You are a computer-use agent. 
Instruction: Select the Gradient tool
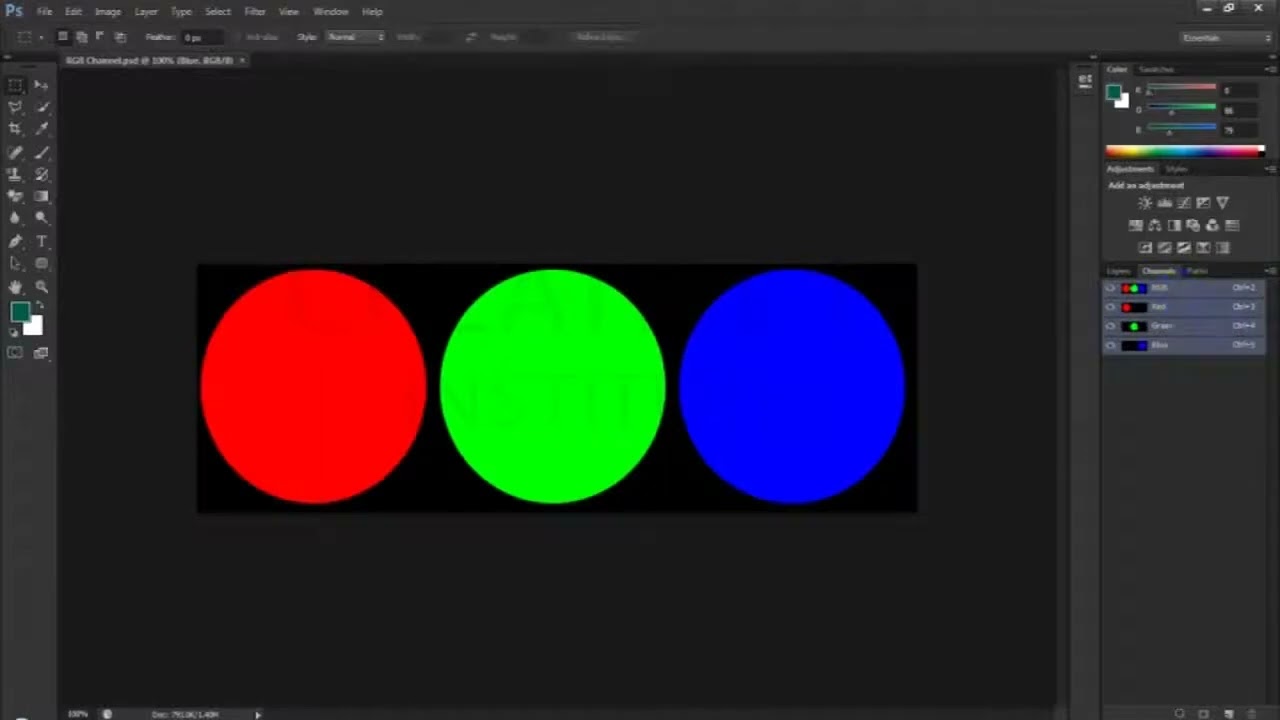coord(41,197)
